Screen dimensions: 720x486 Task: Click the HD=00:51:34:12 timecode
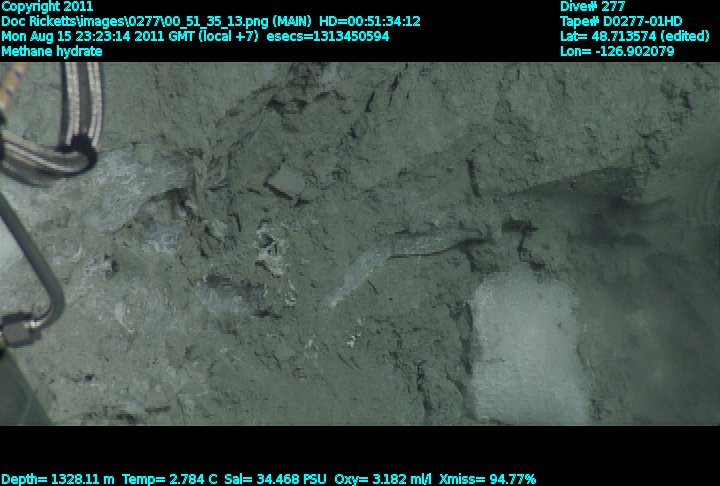pos(370,22)
